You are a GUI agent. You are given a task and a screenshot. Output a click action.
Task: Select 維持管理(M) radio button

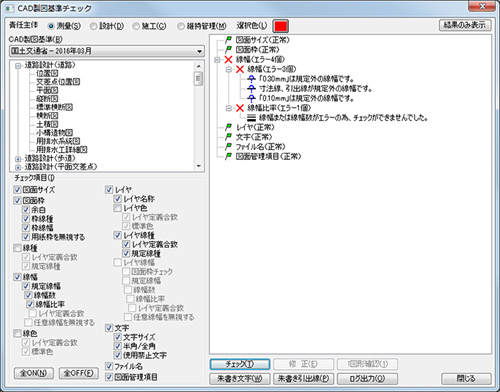pos(181,26)
